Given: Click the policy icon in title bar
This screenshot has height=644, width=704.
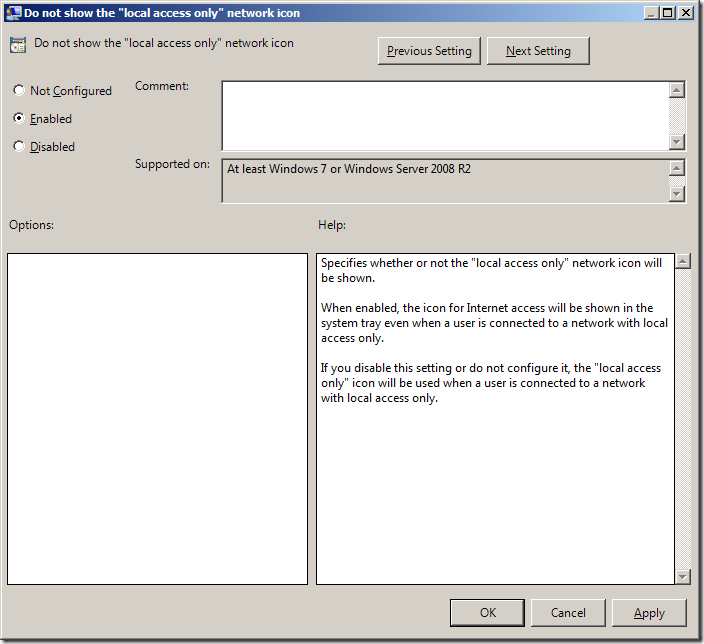Looking at the screenshot, I should (10, 13).
